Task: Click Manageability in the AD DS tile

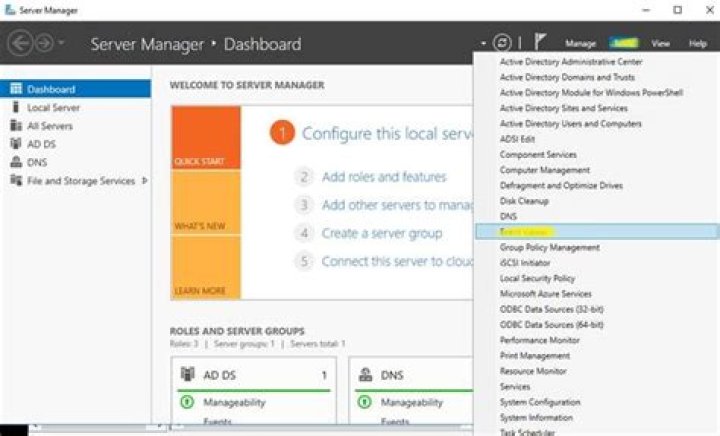Action: click(x=234, y=402)
